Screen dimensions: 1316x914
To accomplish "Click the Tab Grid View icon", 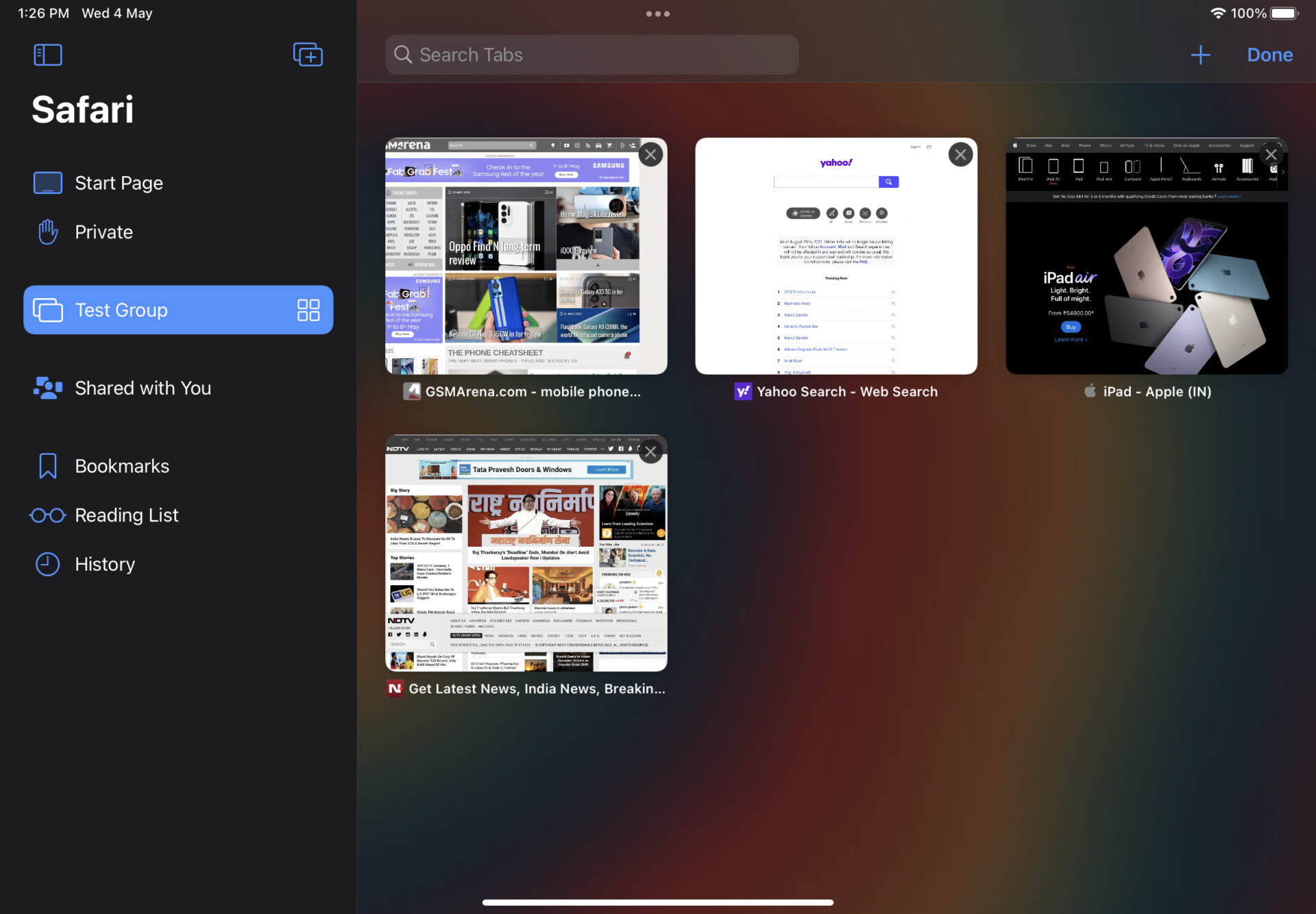I will 307,309.
